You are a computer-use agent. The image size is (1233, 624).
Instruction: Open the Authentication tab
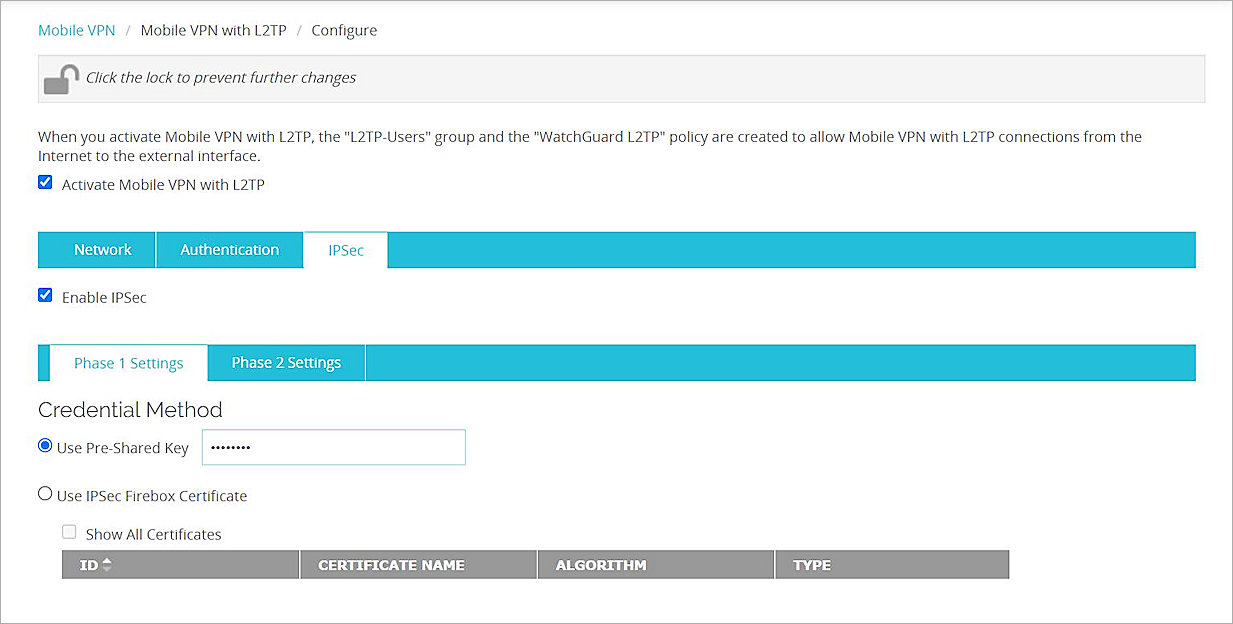click(x=229, y=249)
